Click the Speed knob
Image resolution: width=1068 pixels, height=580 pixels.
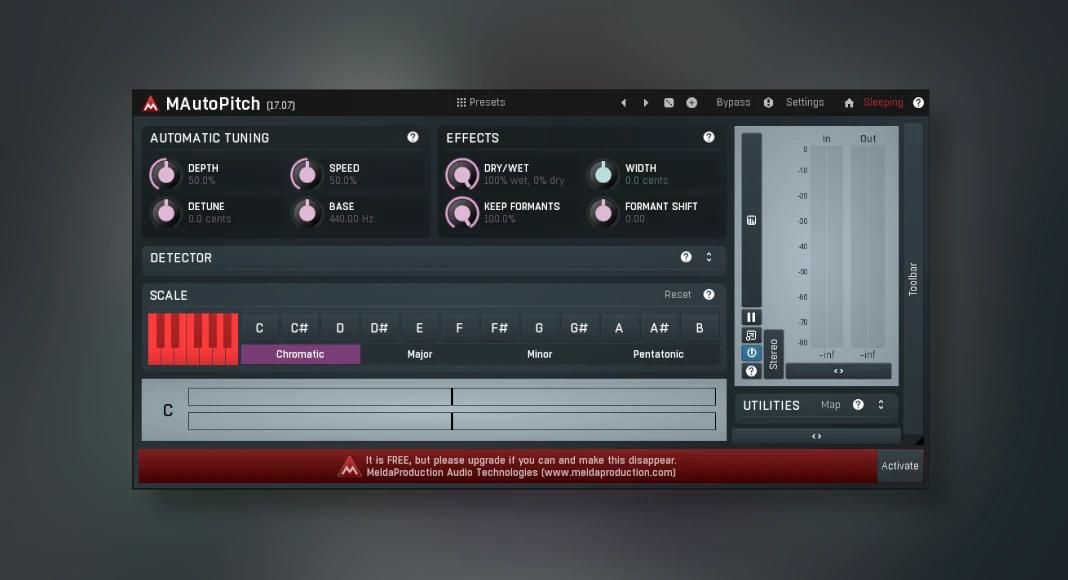pyautogui.click(x=307, y=174)
